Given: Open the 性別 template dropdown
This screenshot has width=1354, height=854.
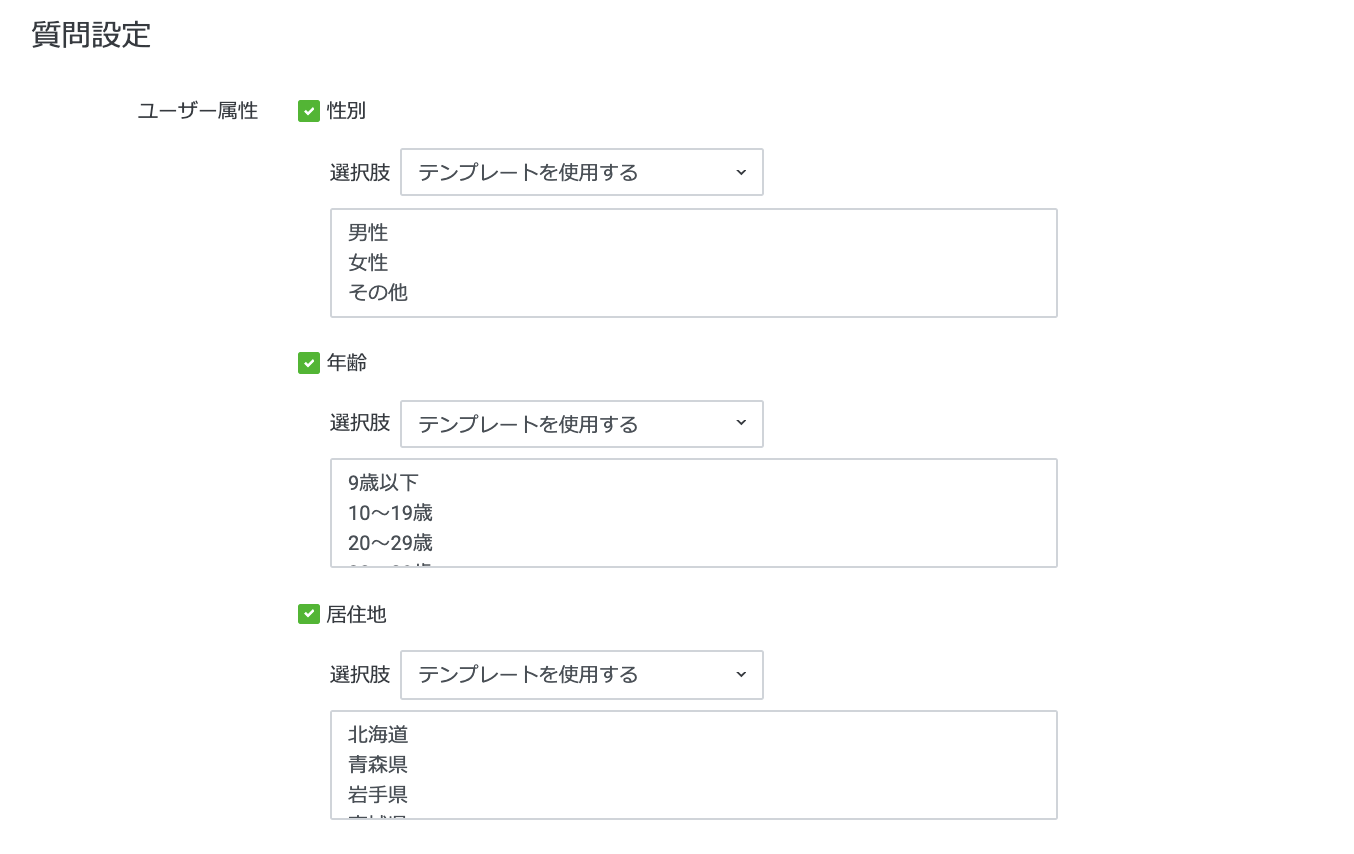Looking at the screenshot, I should (581, 172).
